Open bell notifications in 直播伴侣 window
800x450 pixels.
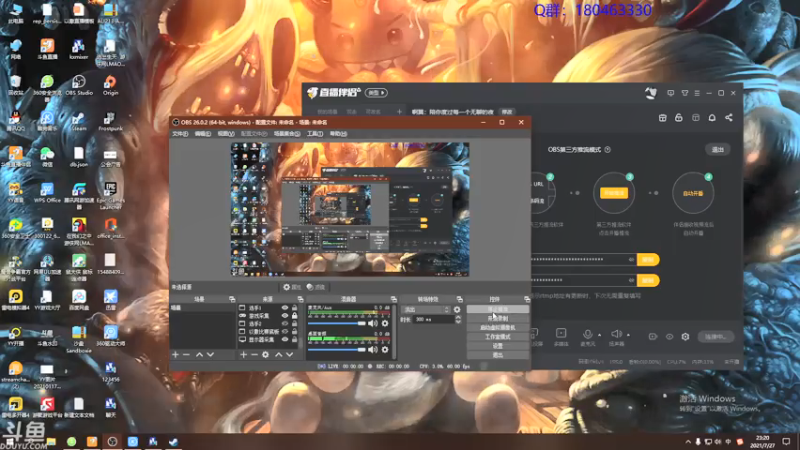(x=712, y=118)
